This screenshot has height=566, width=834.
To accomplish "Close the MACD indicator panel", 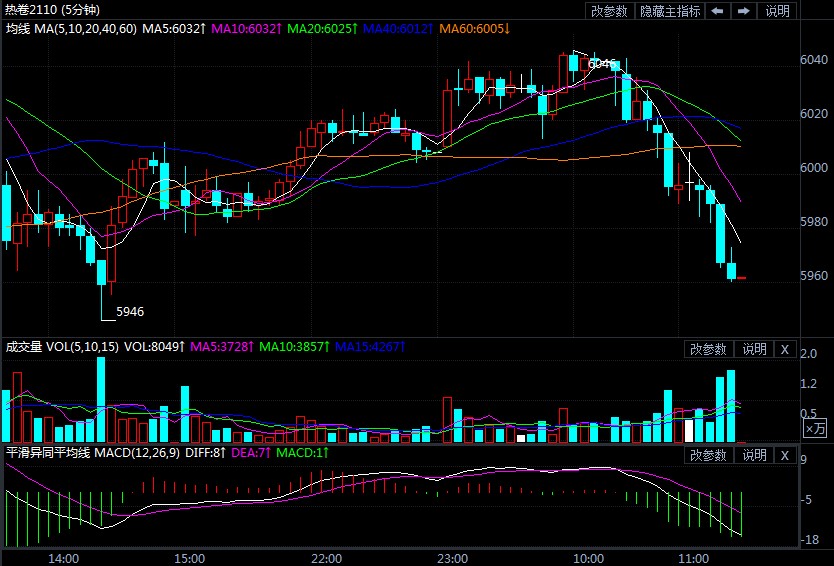I will coord(785,456).
